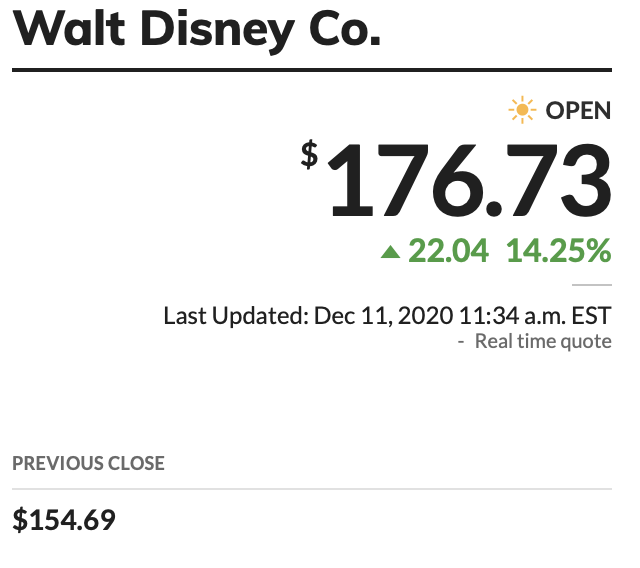Click the short gray divider under percentage
Screen dimensions: 640x568
591,285
